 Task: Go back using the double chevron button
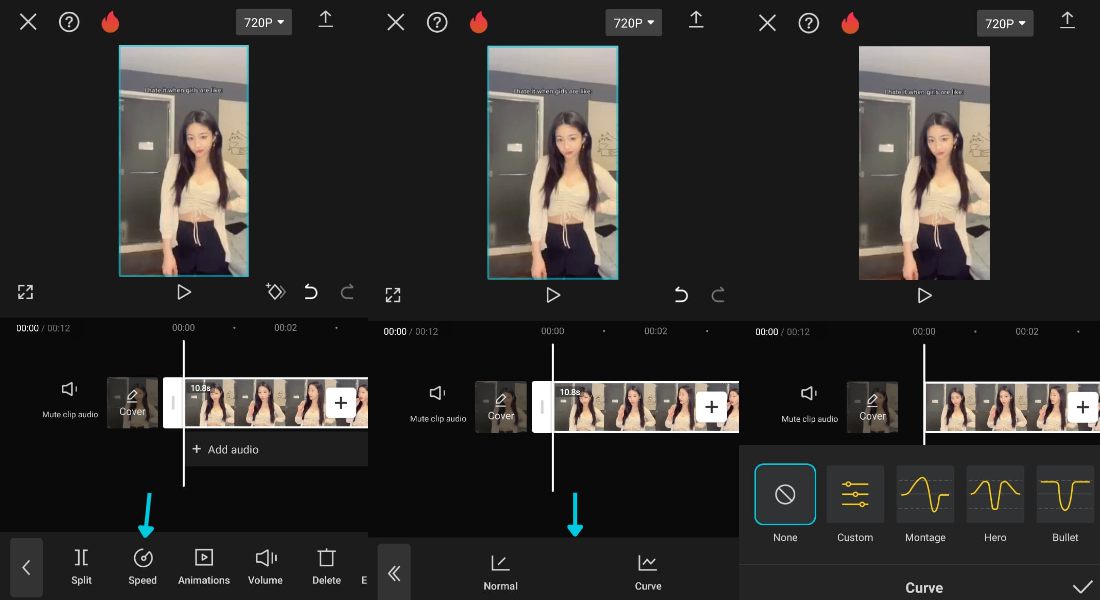coord(394,573)
